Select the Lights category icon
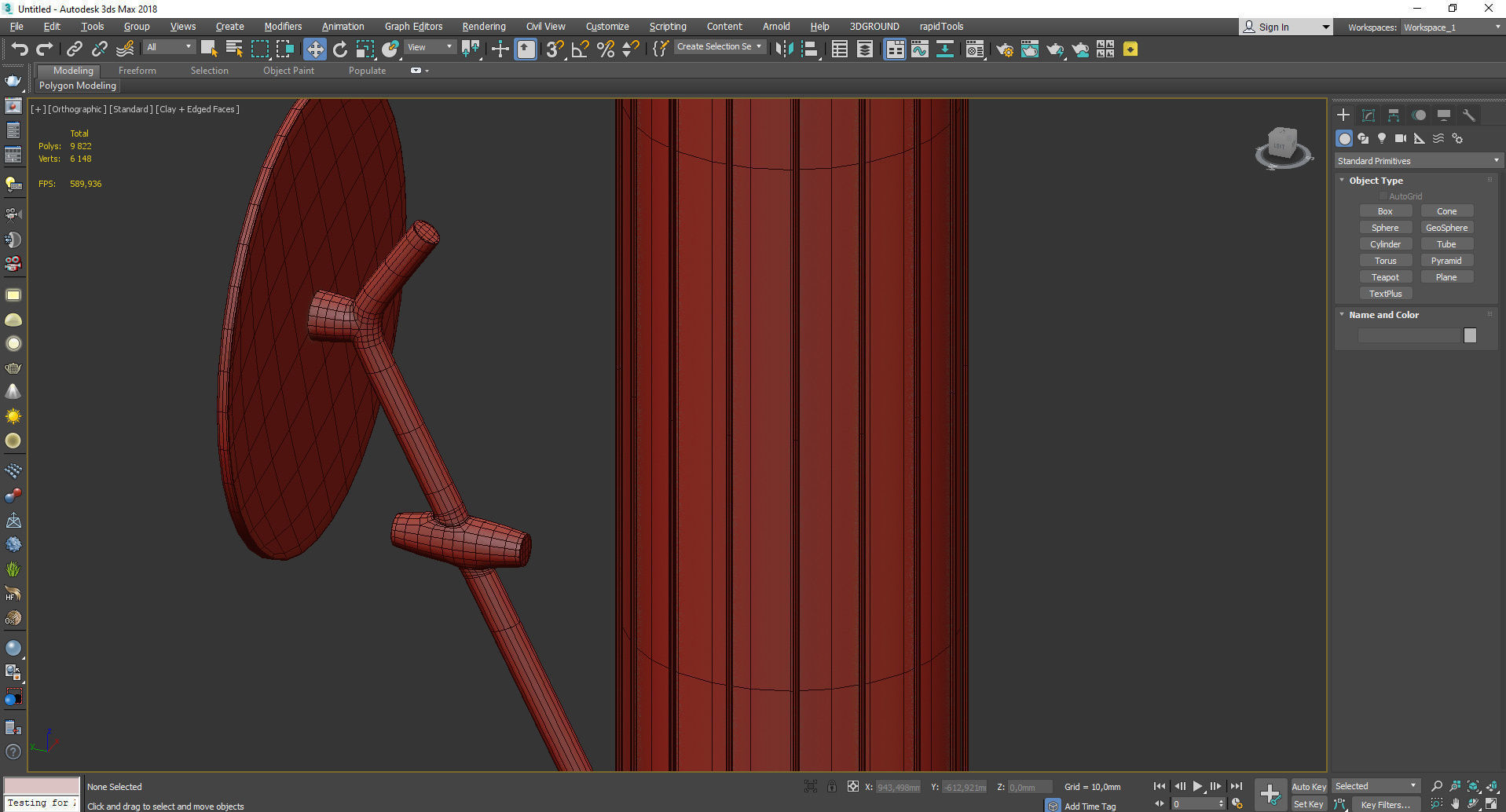 pos(1382,138)
